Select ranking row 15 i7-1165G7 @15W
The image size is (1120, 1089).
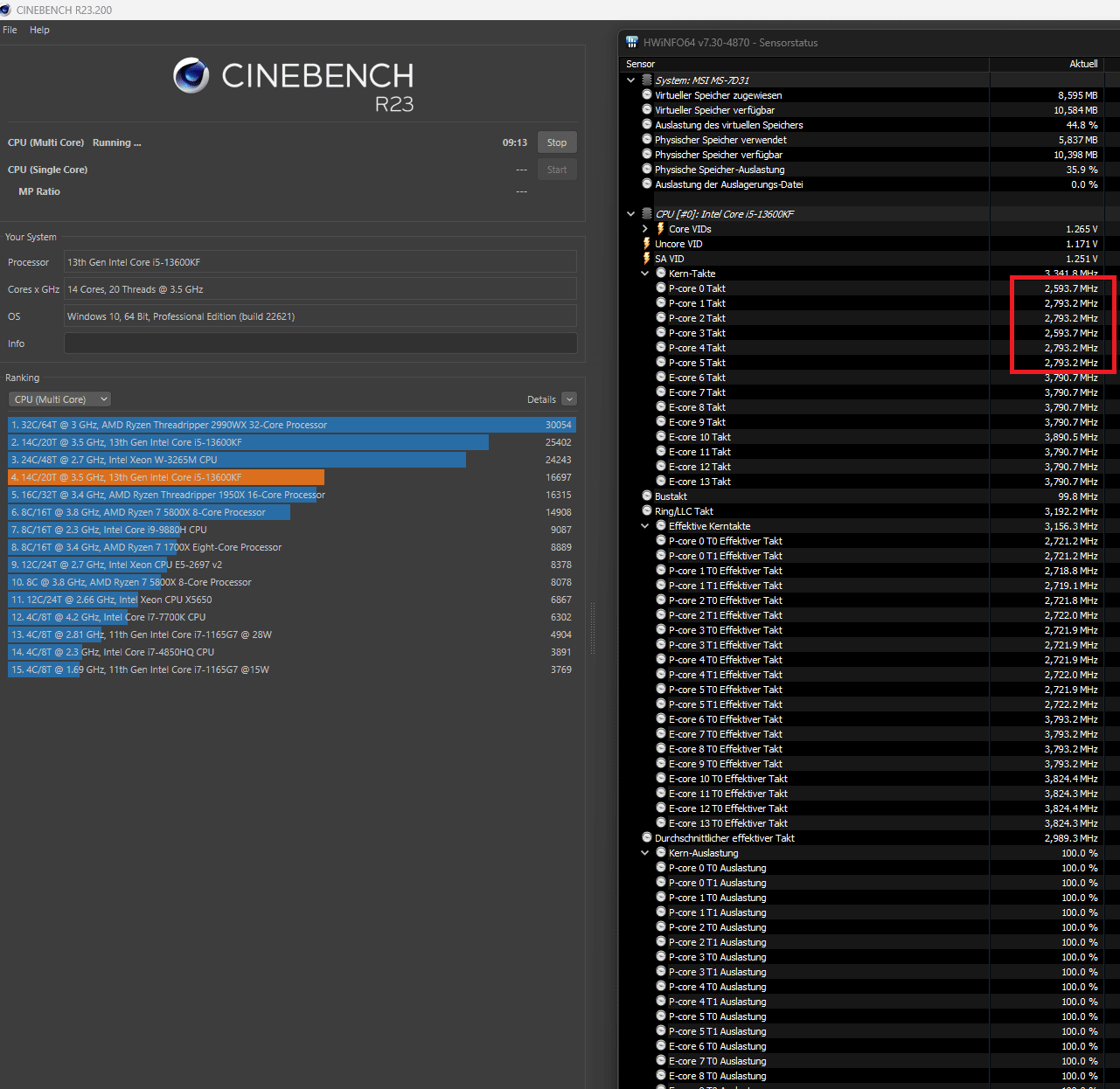pyautogui.click(x=292, y=669)
